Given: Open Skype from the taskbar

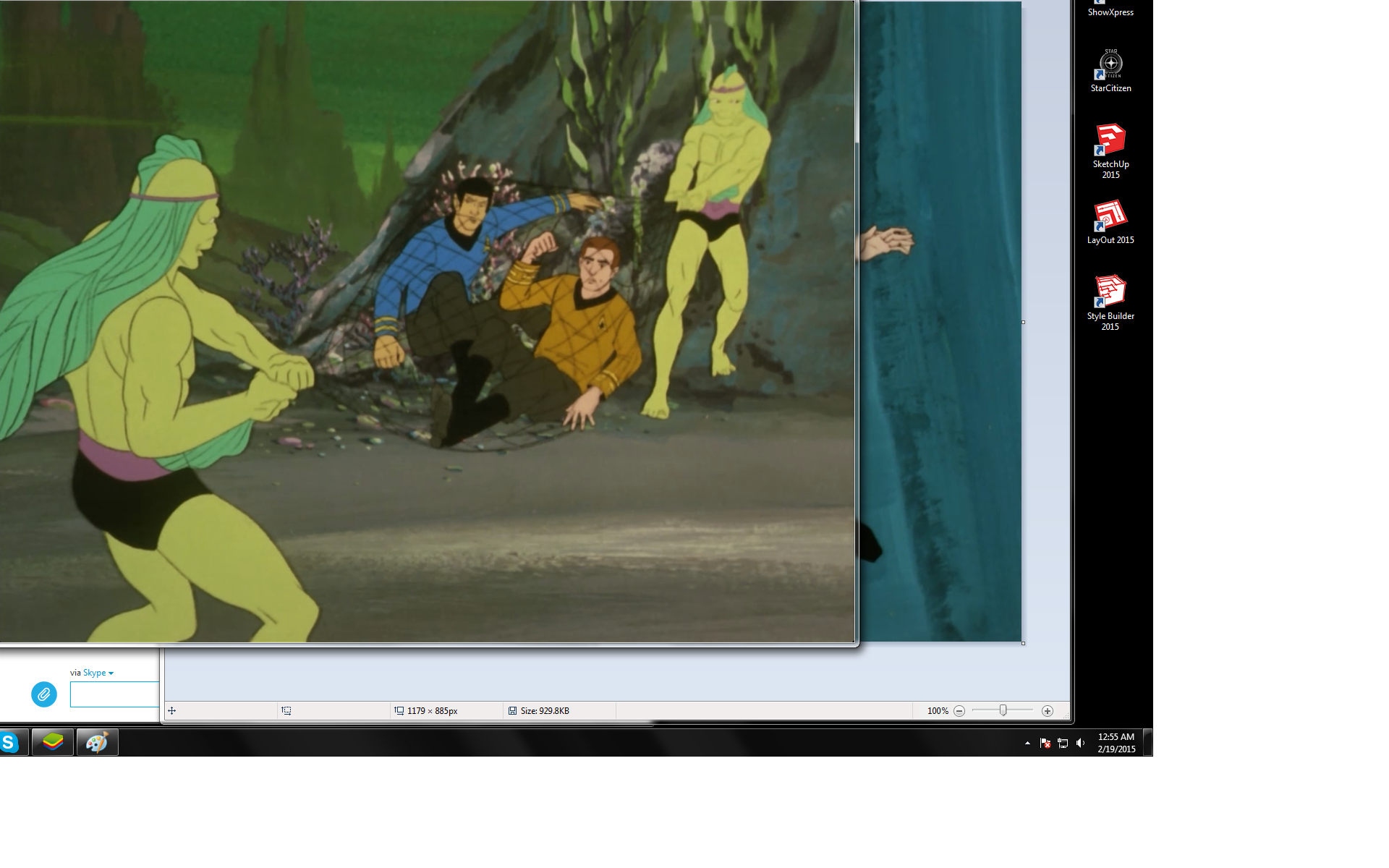Looking at the screenshot, I should 10,742.
